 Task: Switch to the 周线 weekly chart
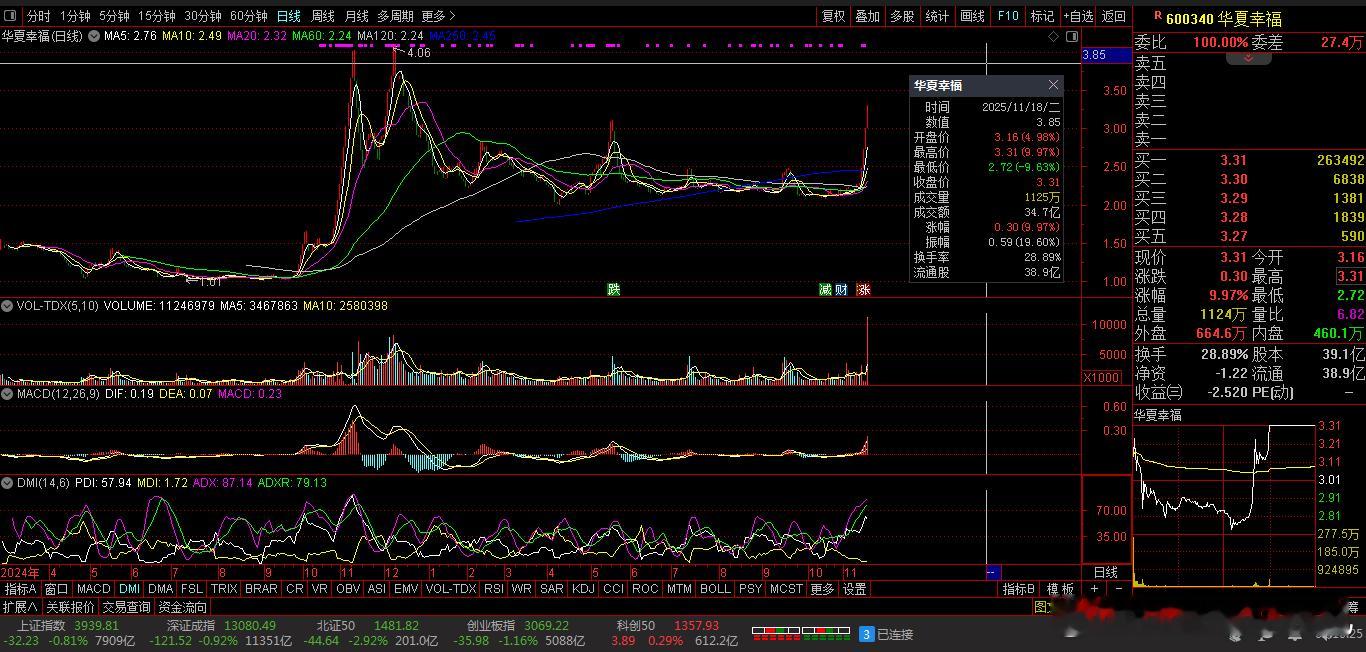click(x=322, y=16)
